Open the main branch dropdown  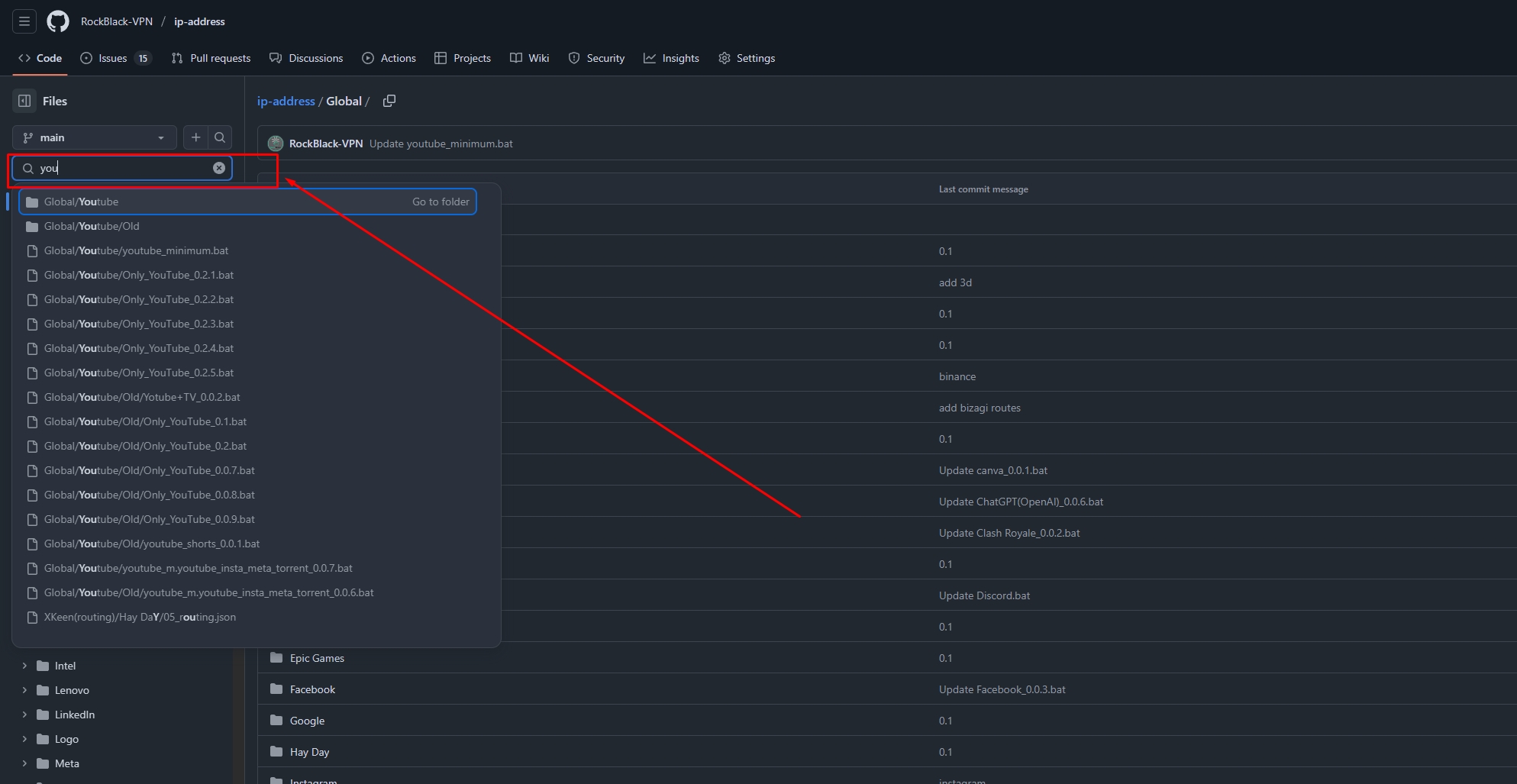(95, 137)
